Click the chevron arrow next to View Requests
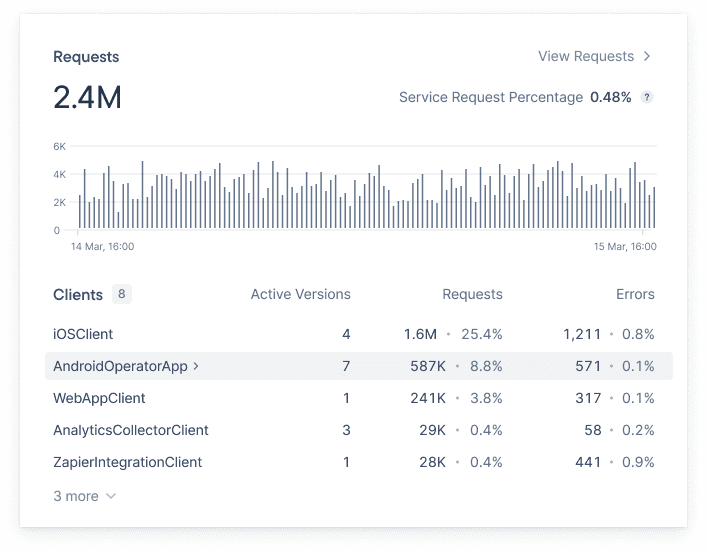The width and height of the screenshot is (707, 553). point(647,57)
